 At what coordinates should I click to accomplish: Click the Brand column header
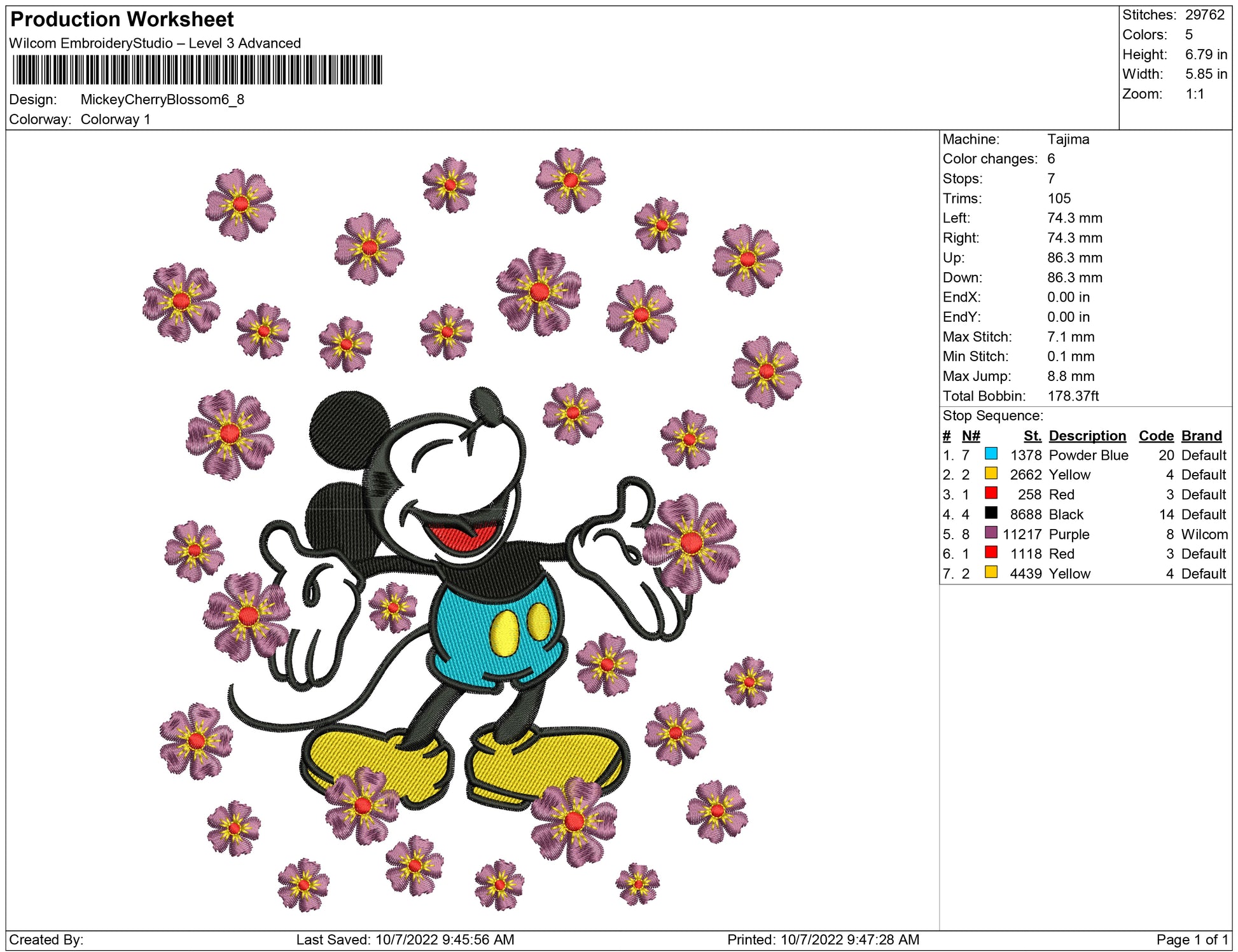tap(1201, 436)
